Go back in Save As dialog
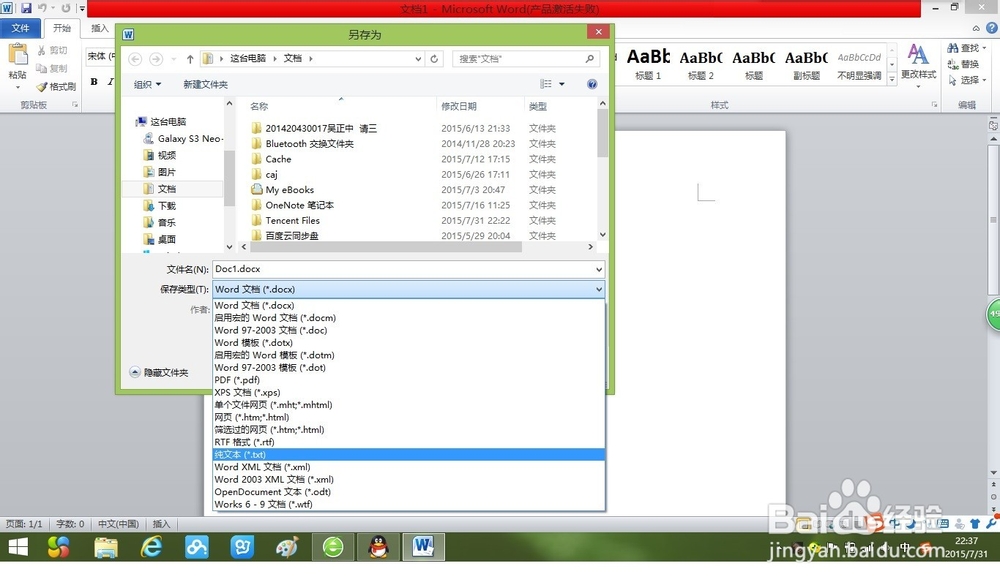Viewport: 1000px width, 585px height. pyautogui.click(x=135, y=59)
